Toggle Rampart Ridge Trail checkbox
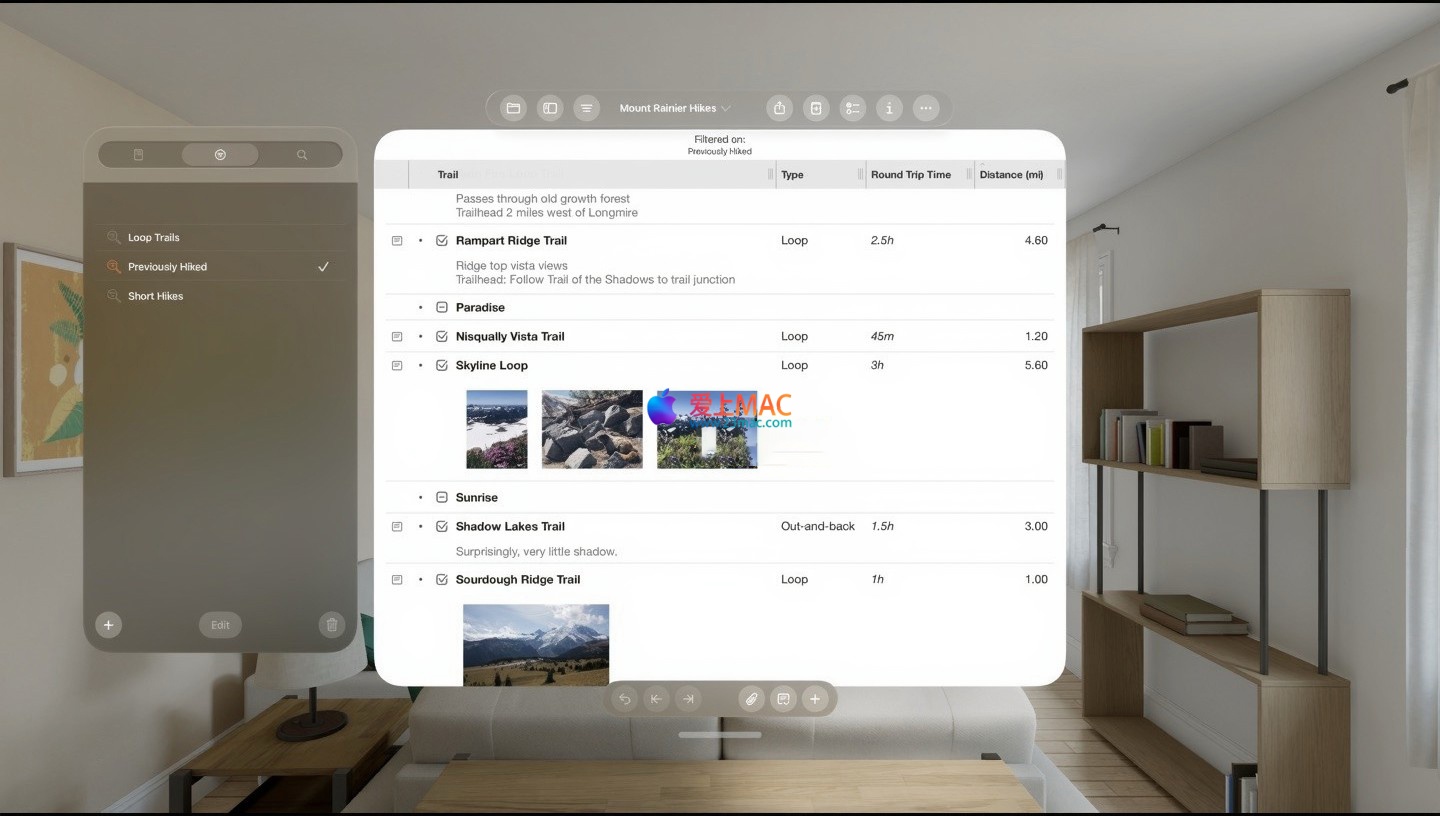This screenshot has height=816, width=1440. (442, 240)
